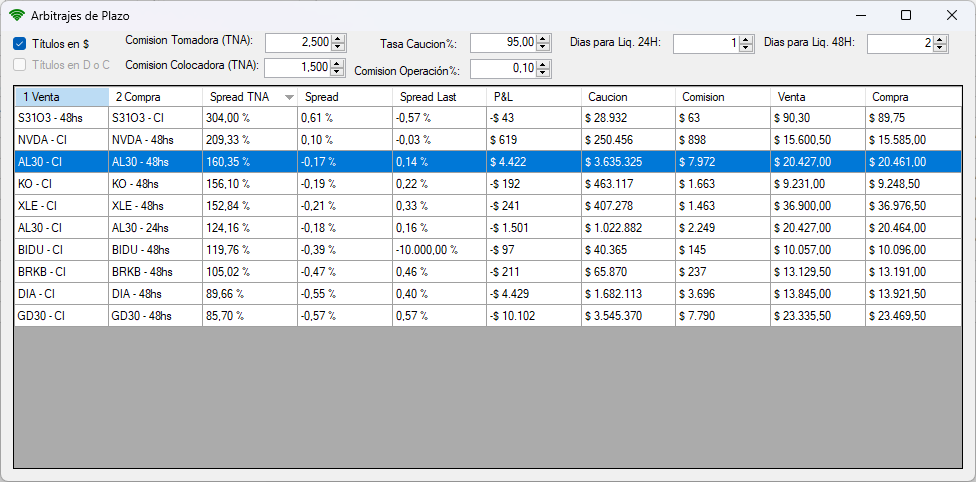Click the Comision Colocadora input field
Screen dimensions: 976x482
299,68
